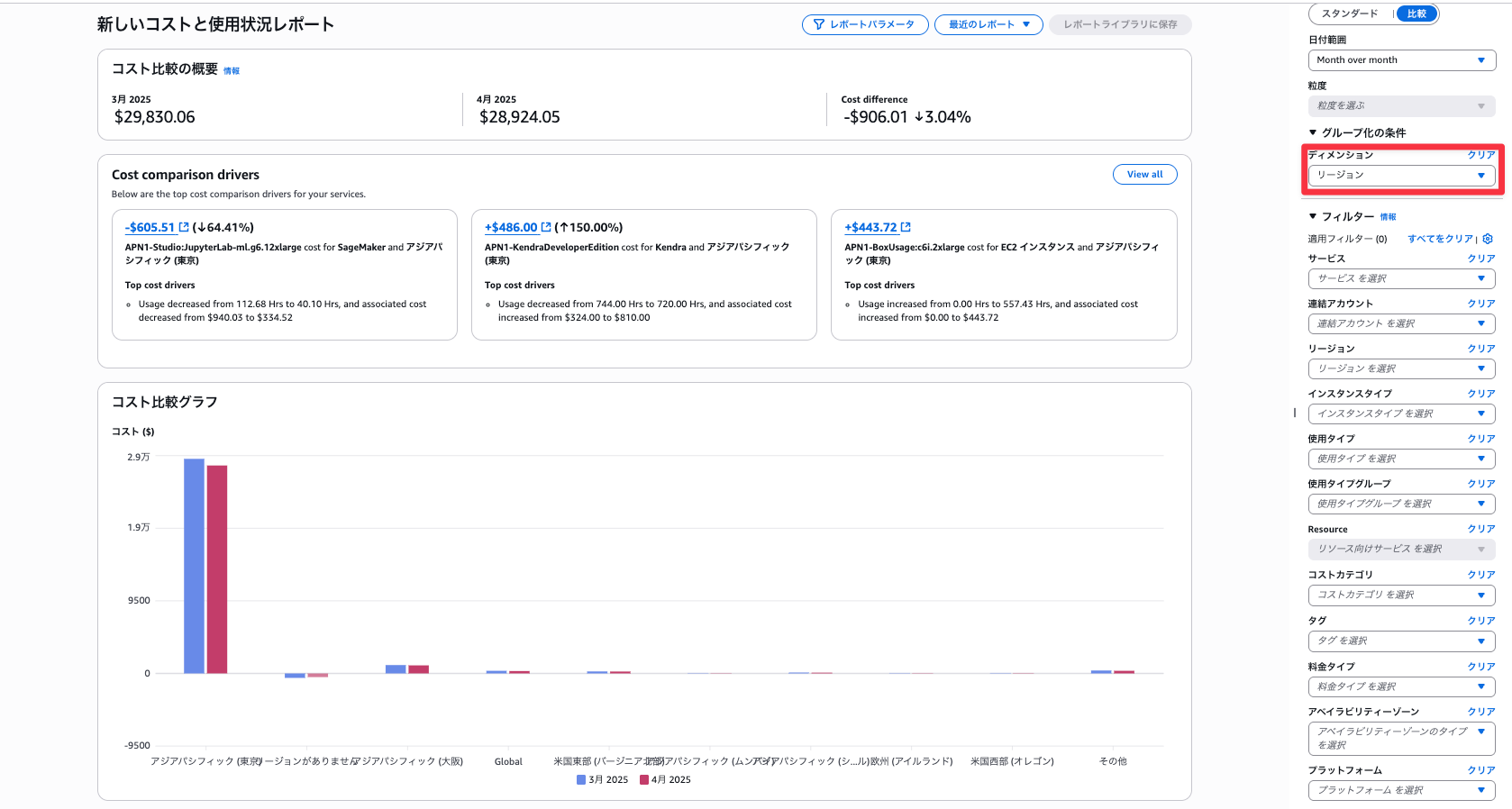Clear the 使用タイプ filter
Viewport: 1512px width, 809px height.
point(1480,439)
